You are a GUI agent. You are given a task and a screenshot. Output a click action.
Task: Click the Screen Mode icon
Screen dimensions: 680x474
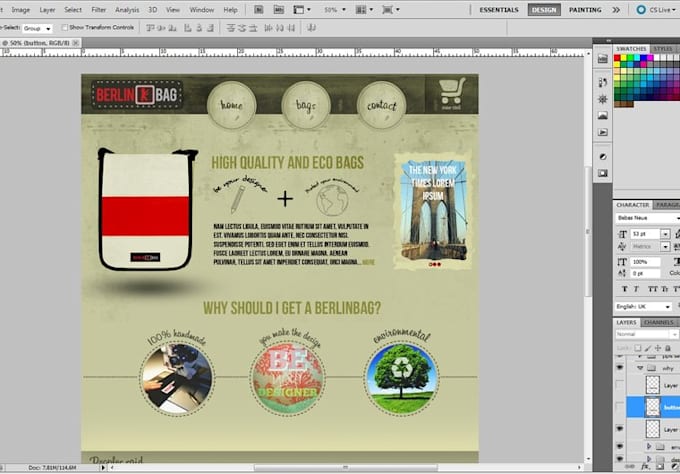(x=390, y=10)
